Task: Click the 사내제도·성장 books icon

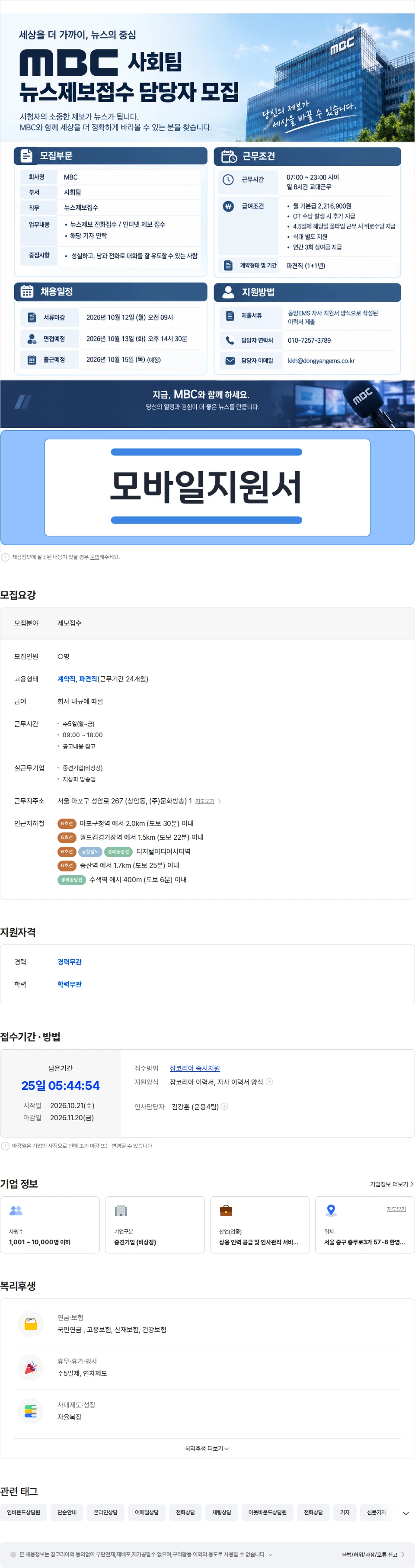Action: [30, 1411]
